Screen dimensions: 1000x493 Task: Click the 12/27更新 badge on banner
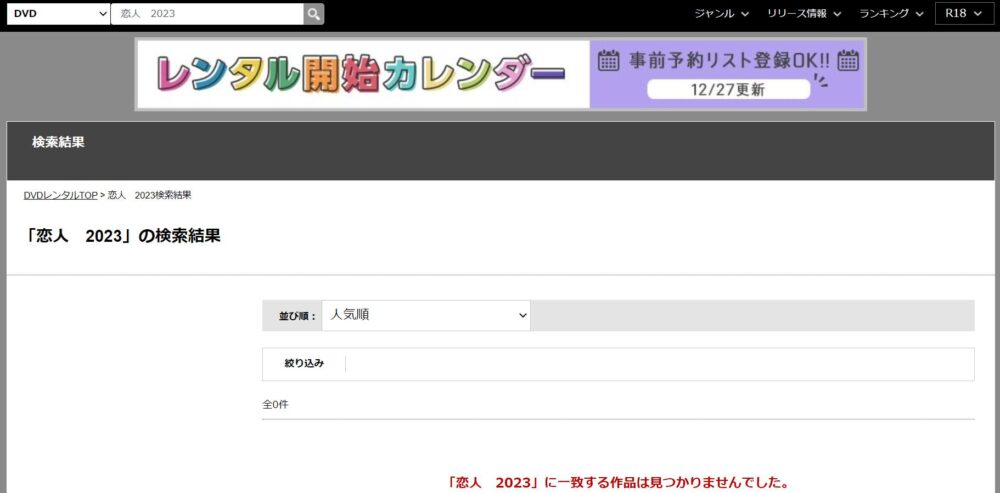728,90
